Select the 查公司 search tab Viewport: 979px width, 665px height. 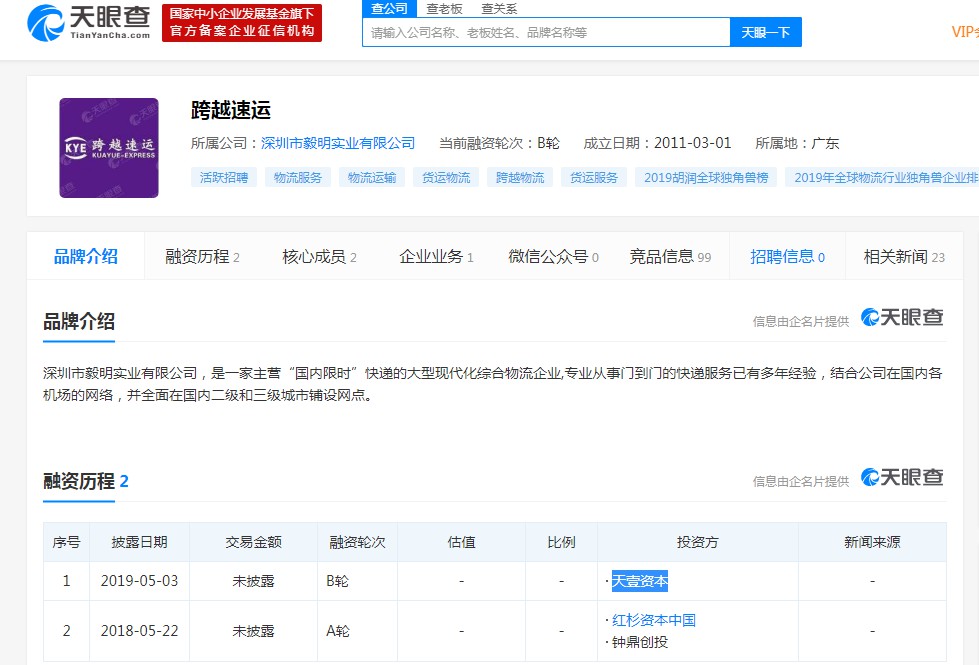coord(389,9)
